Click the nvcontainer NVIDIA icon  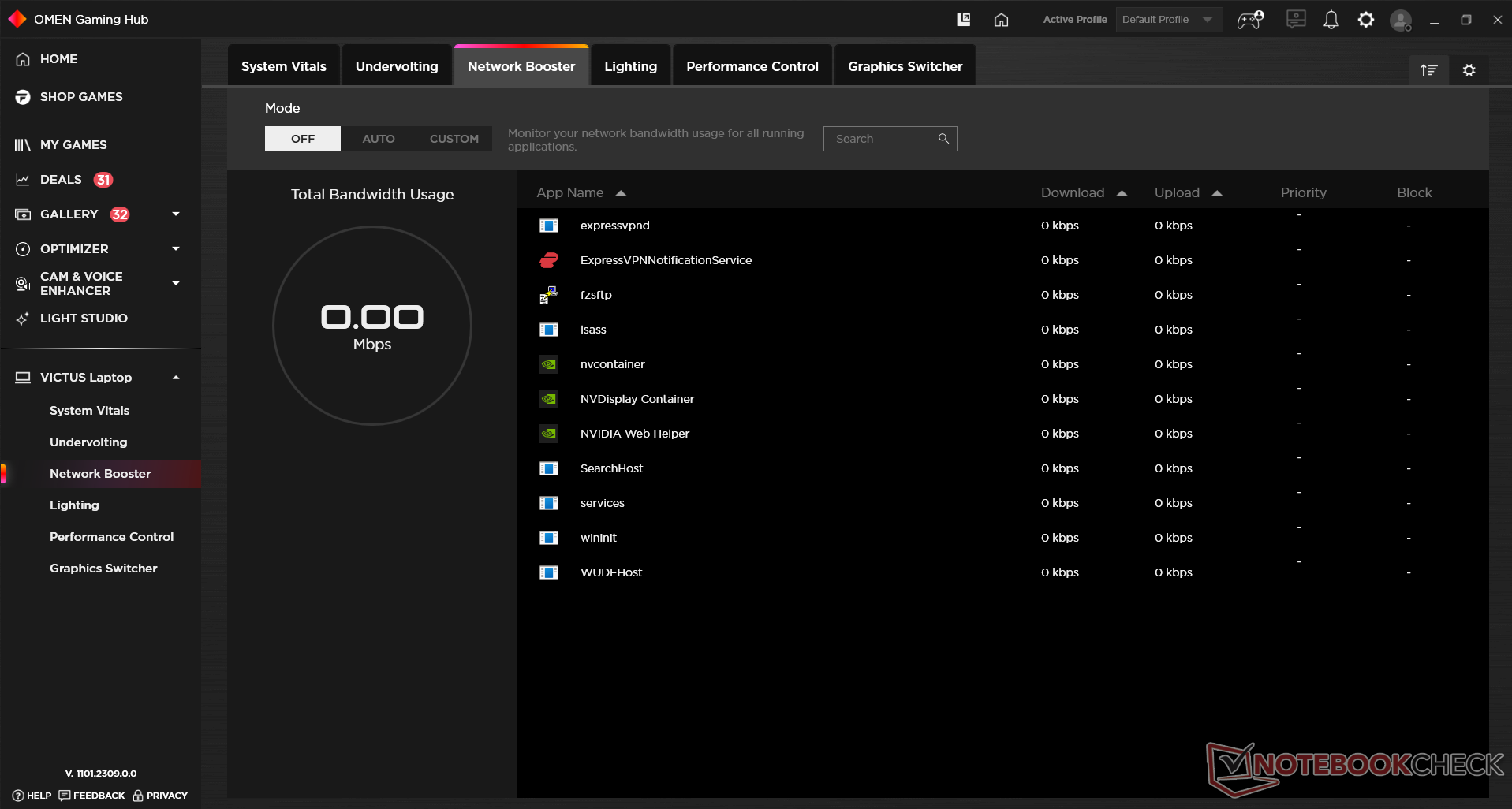(549, 364)
